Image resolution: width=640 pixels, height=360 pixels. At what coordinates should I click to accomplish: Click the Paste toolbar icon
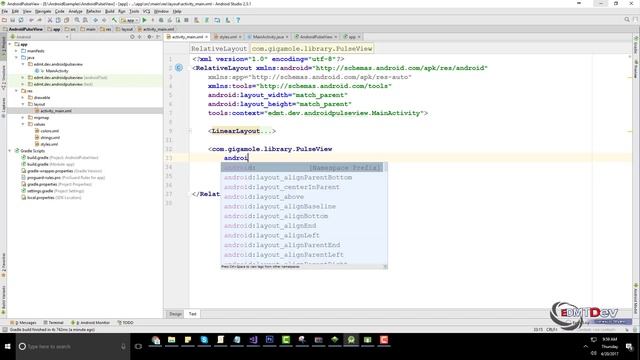pos(66,20)
